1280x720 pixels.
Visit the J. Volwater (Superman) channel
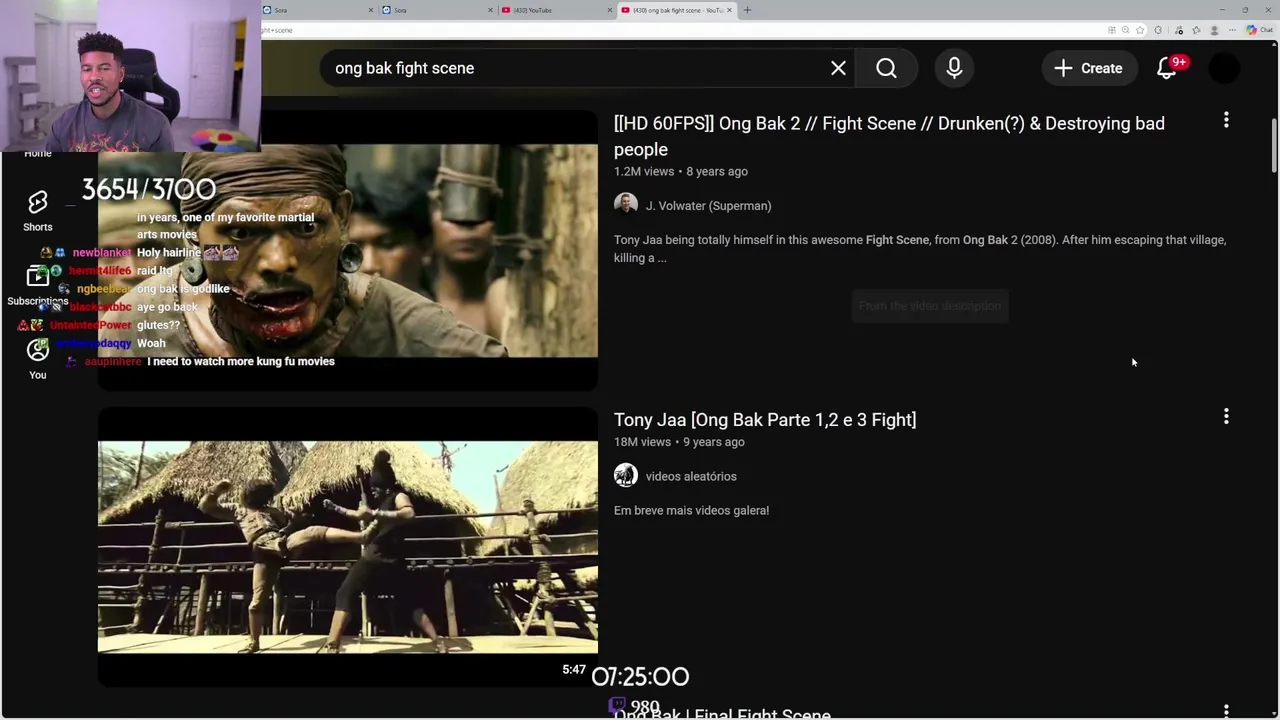pyautogui.click(x=708, y=206)
